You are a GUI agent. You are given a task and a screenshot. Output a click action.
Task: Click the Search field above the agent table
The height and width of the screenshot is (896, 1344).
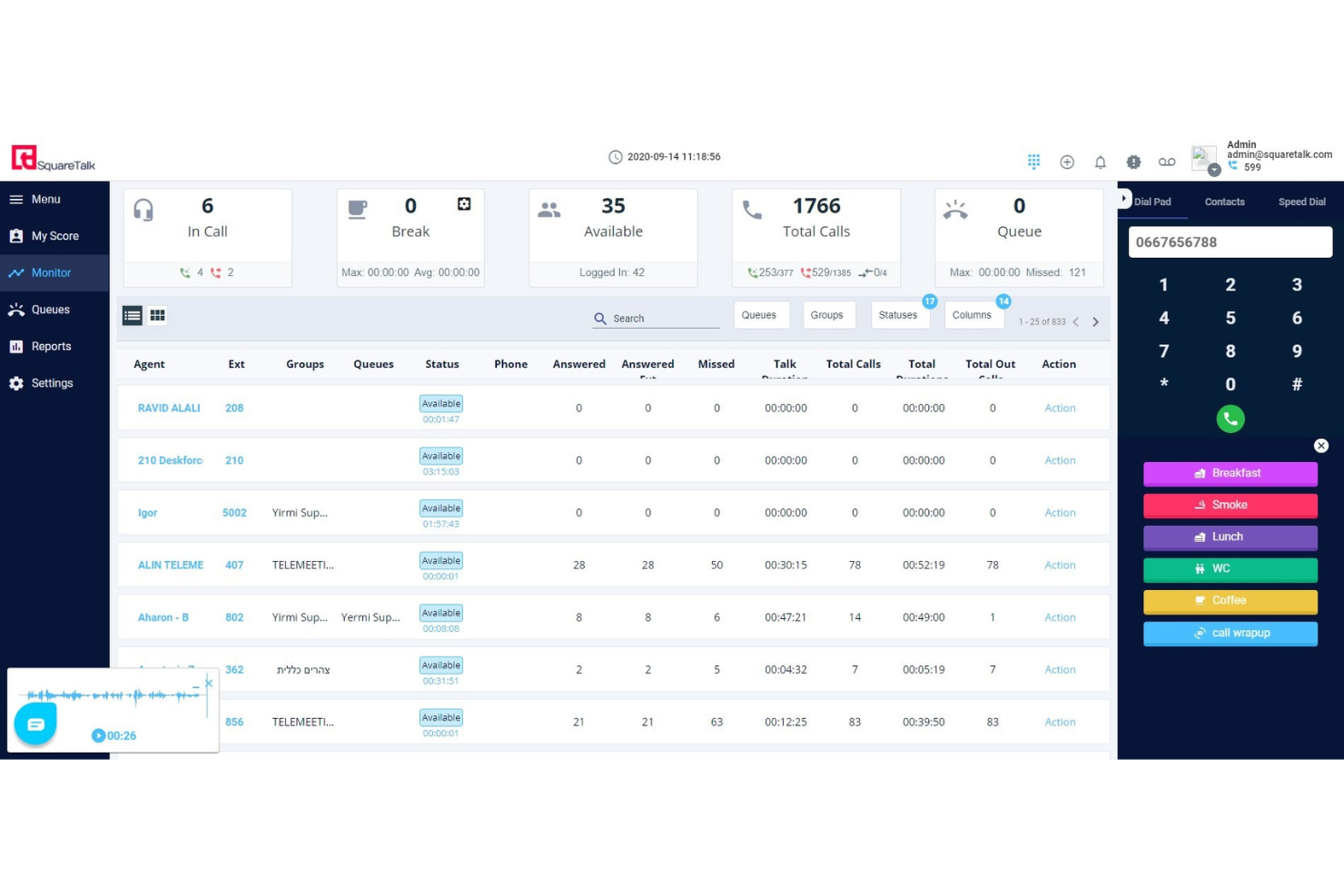(x=656, y=318)
